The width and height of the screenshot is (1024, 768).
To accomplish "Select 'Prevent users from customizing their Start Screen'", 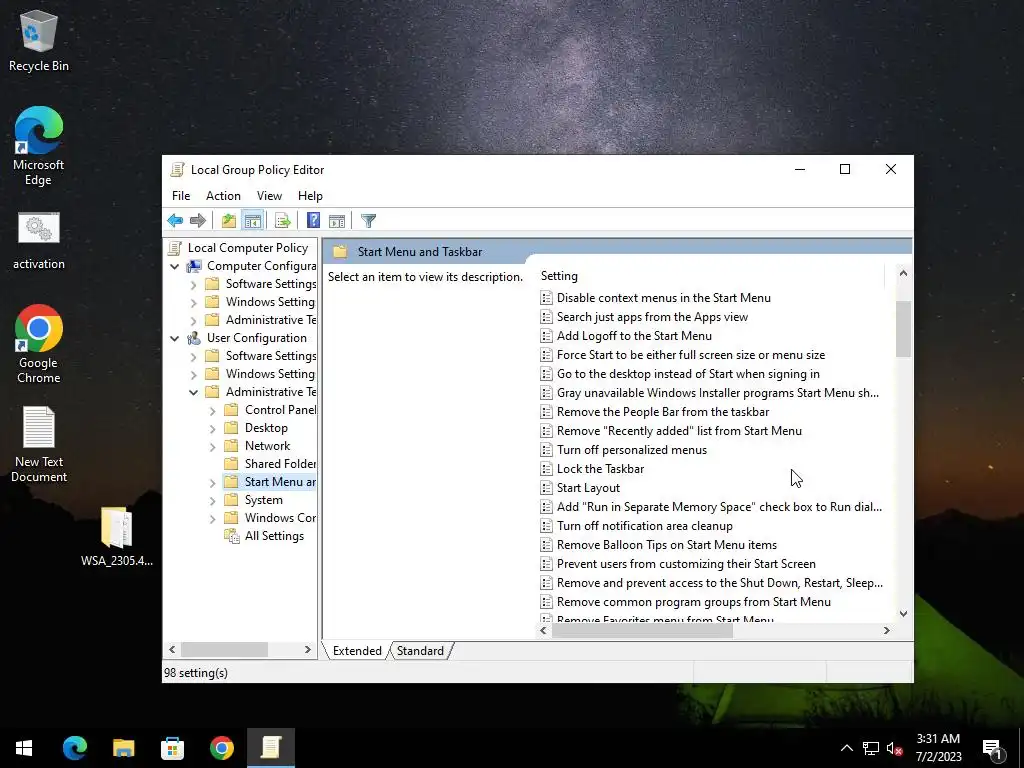I will 686,564.
